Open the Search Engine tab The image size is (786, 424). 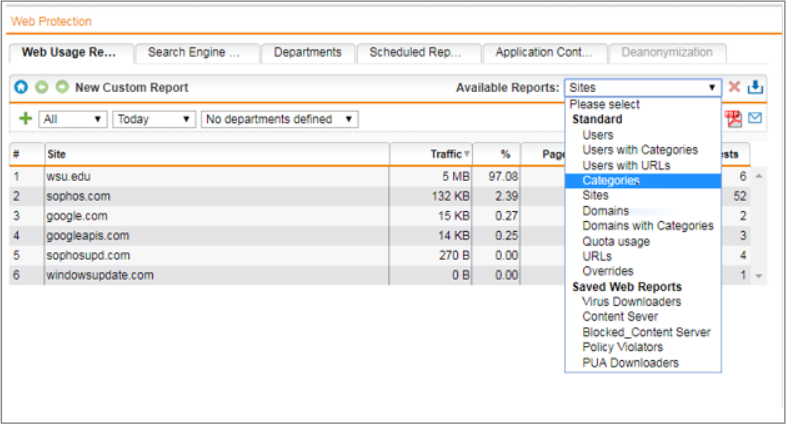click(196, 53)
